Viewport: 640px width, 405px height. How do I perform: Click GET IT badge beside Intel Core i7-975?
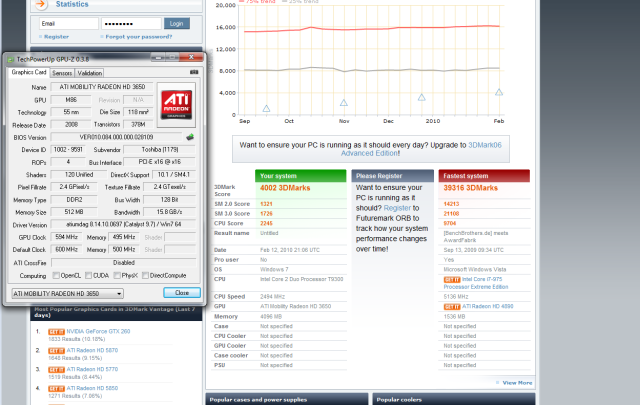coord(452,280)
